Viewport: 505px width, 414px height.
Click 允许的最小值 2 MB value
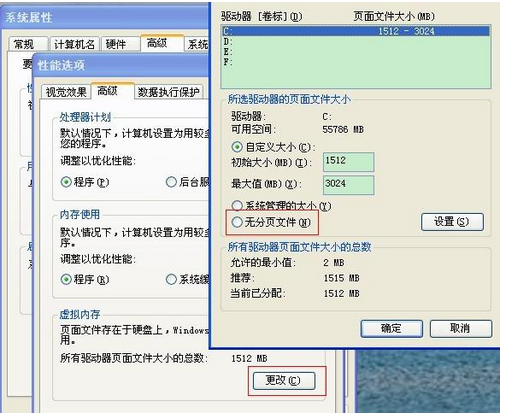pos(334,263)
